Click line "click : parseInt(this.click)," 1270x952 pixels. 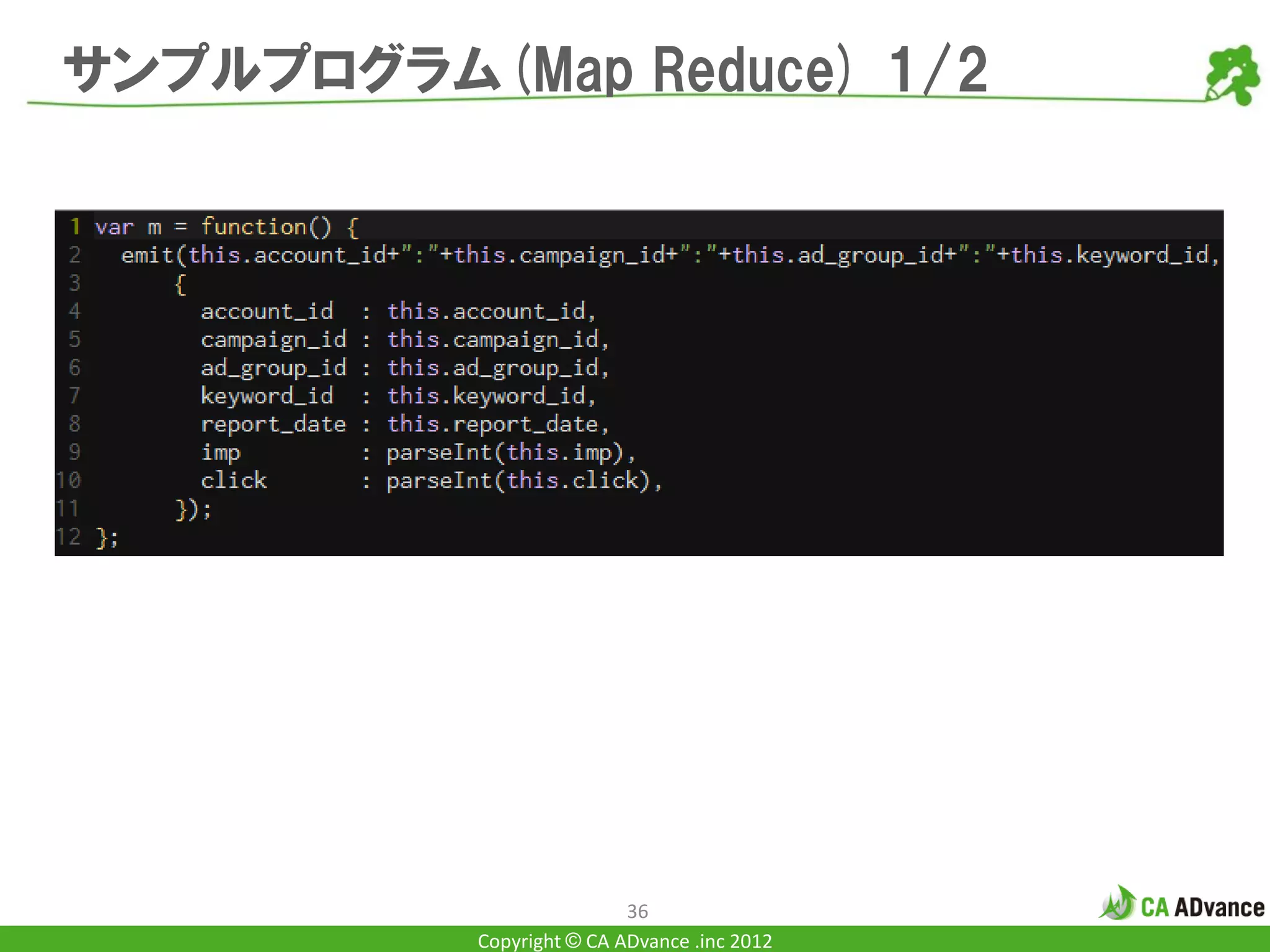pyautogui.click(x=432, y=481)
